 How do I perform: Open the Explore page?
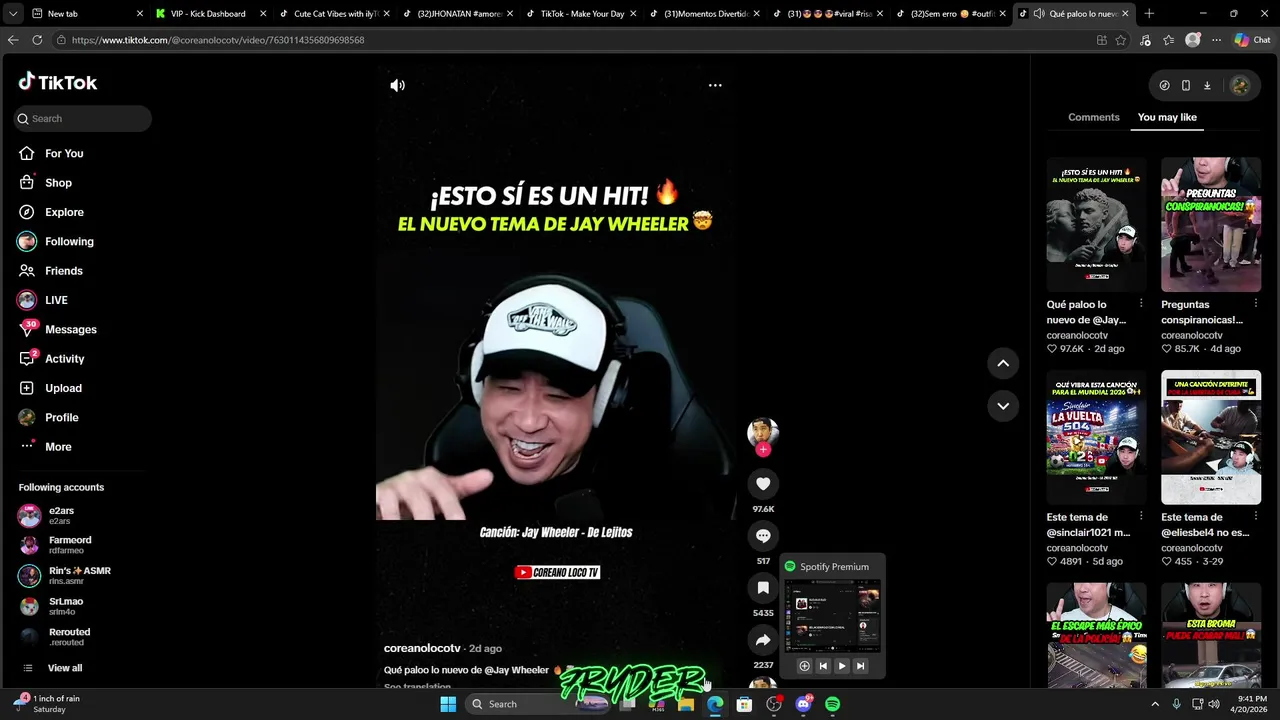pos(64,212)
